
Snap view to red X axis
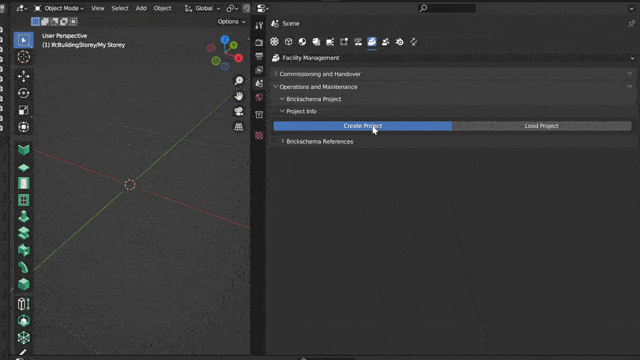tap(238, 58)
